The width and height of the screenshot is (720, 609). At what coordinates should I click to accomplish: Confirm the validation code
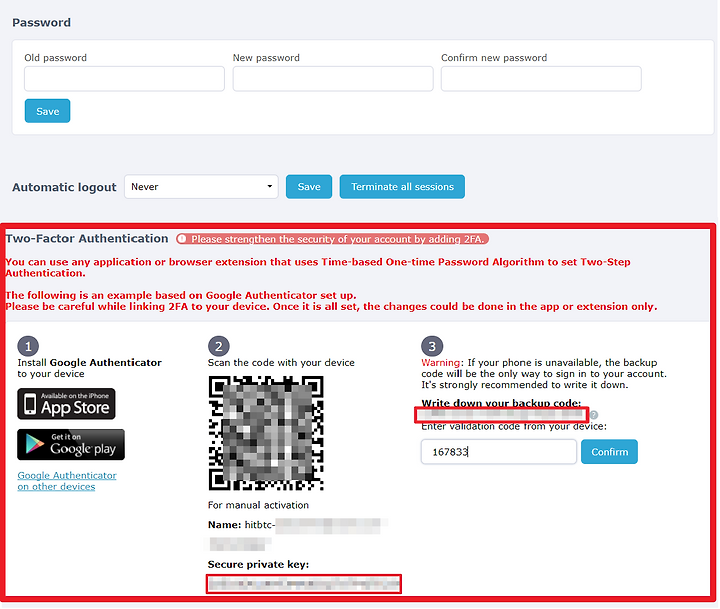pyautogui.click(x=609, y=451)
